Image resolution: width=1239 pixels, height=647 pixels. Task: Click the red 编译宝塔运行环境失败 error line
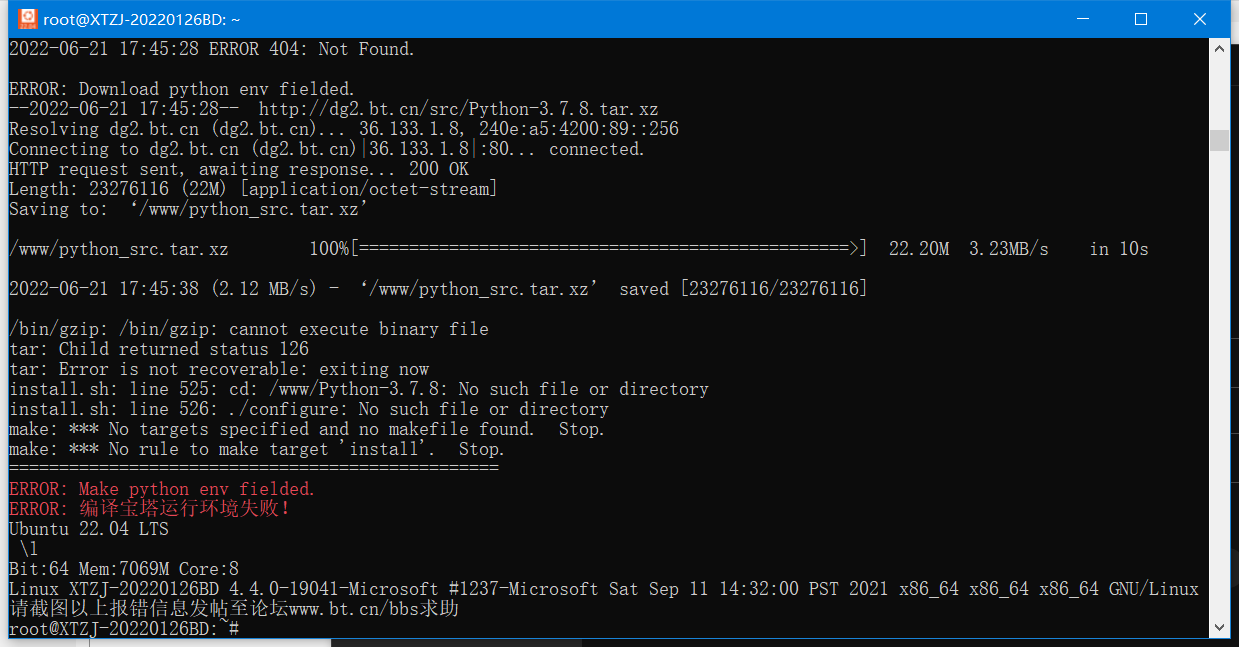pos(150,508)
